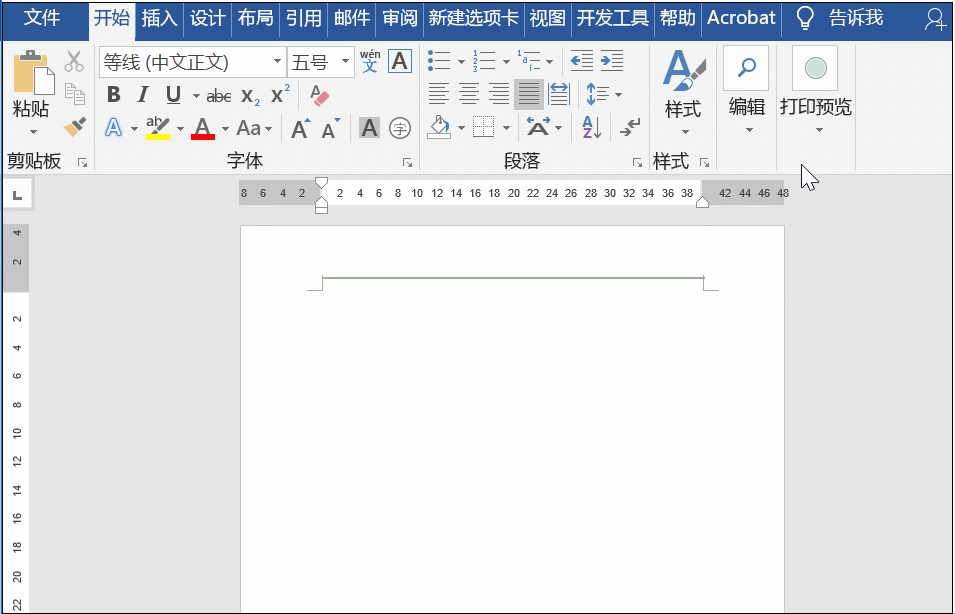This screenshot has height=614, width=955.
Task: Click the line spacing icon
Action: [597, 94]
